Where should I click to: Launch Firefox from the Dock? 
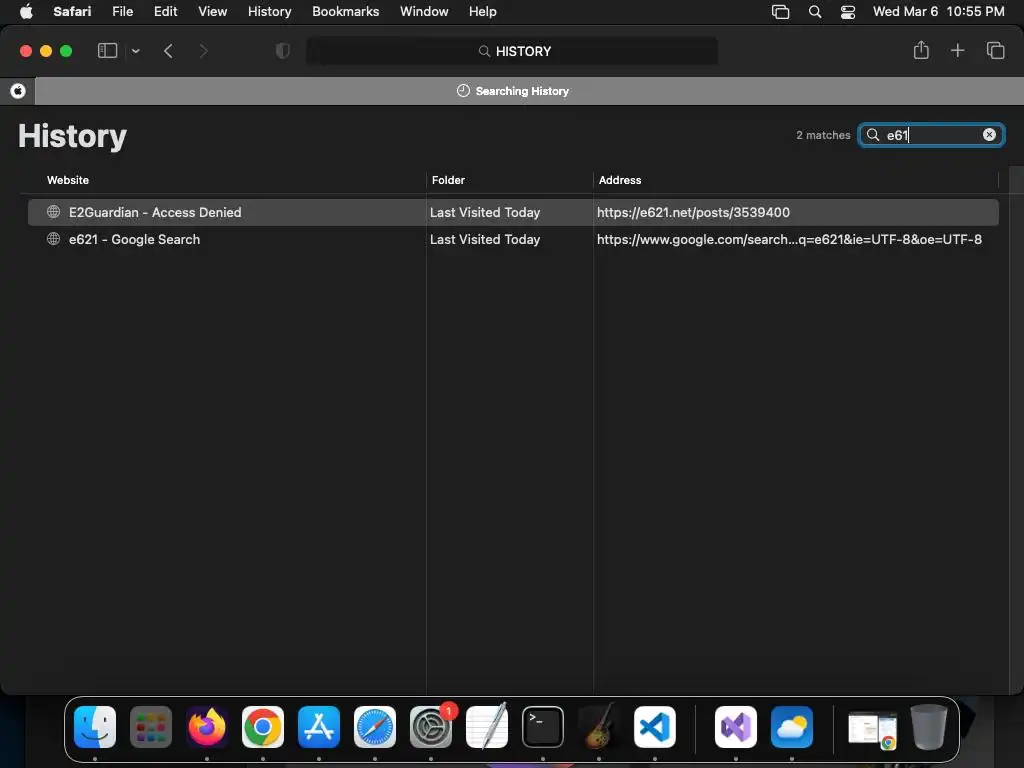(x=207, y=727)
